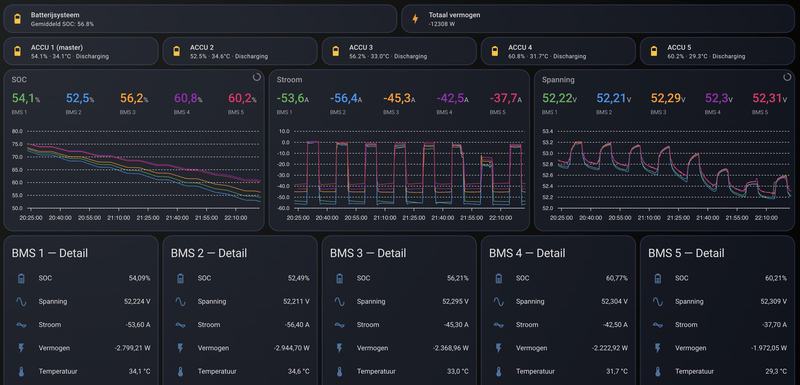
Task: Click BMS 1 Detail Spanning sine wave icon
Action: [x=21, y=301]
